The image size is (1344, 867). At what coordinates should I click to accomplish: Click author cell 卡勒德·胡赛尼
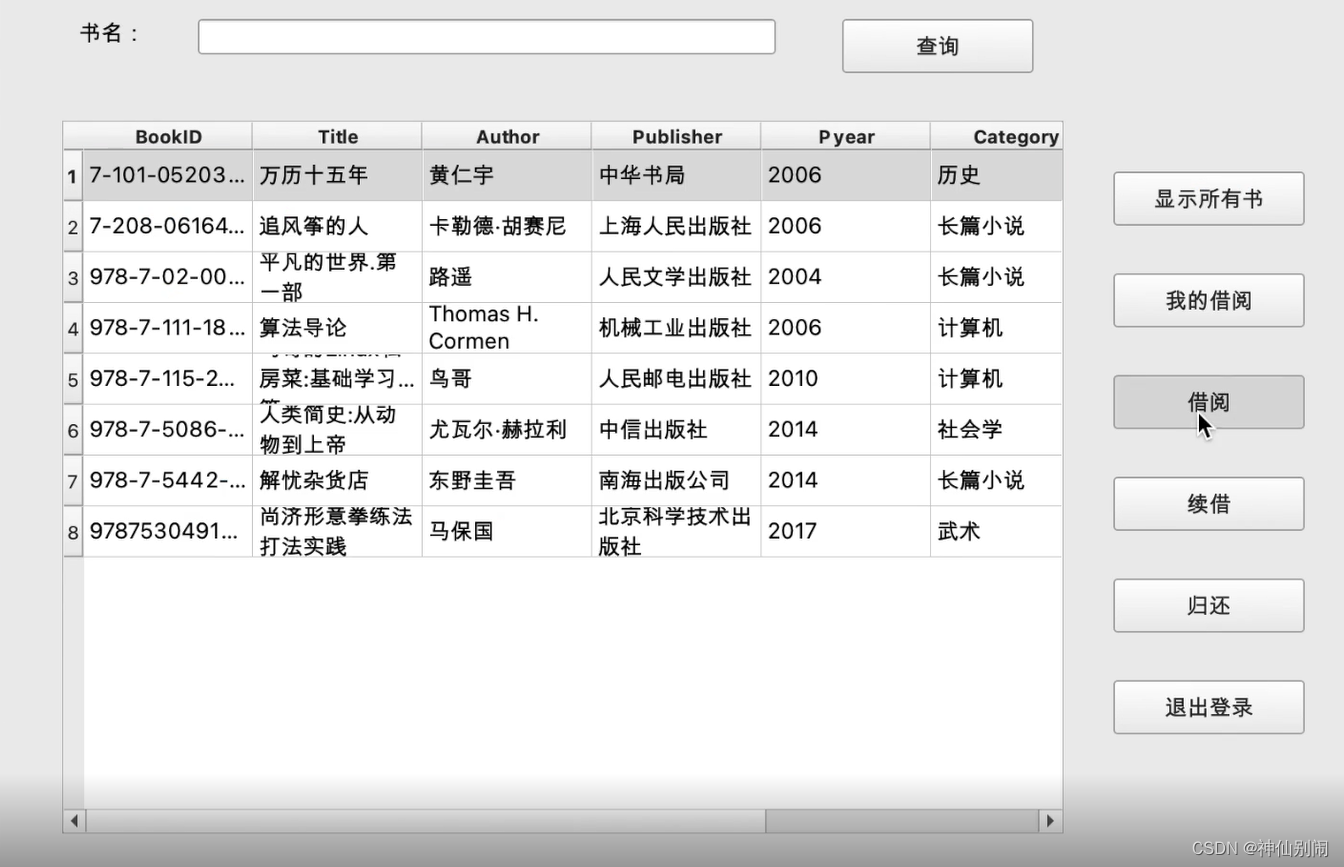507,227
